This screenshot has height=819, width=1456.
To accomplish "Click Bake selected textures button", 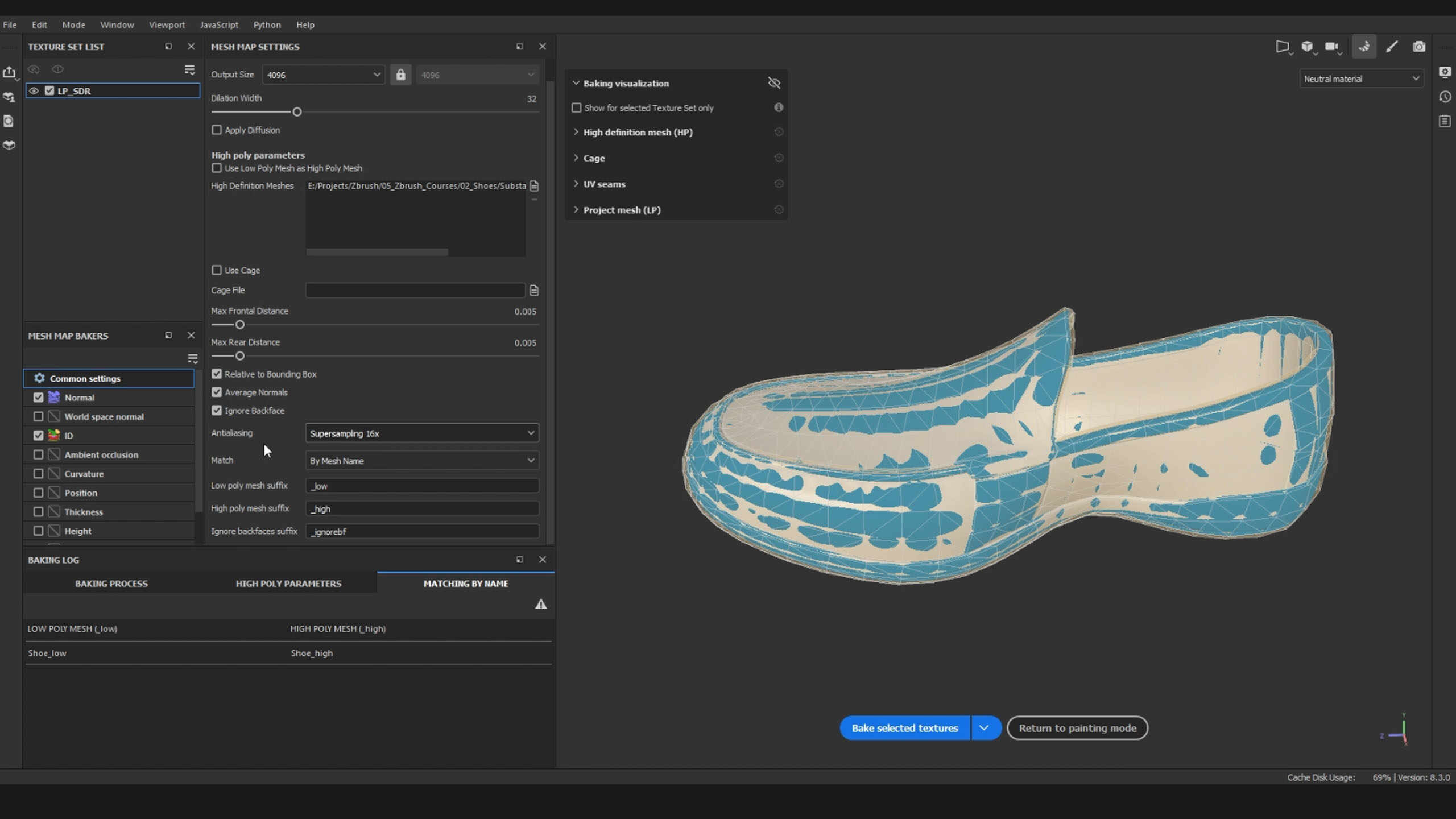I will point(904,728).
